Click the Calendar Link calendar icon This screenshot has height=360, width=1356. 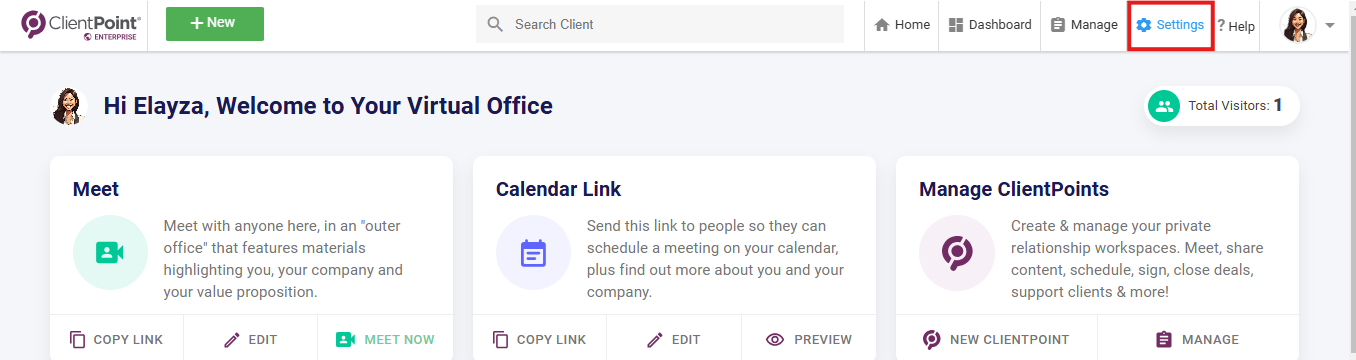(533, 253)
